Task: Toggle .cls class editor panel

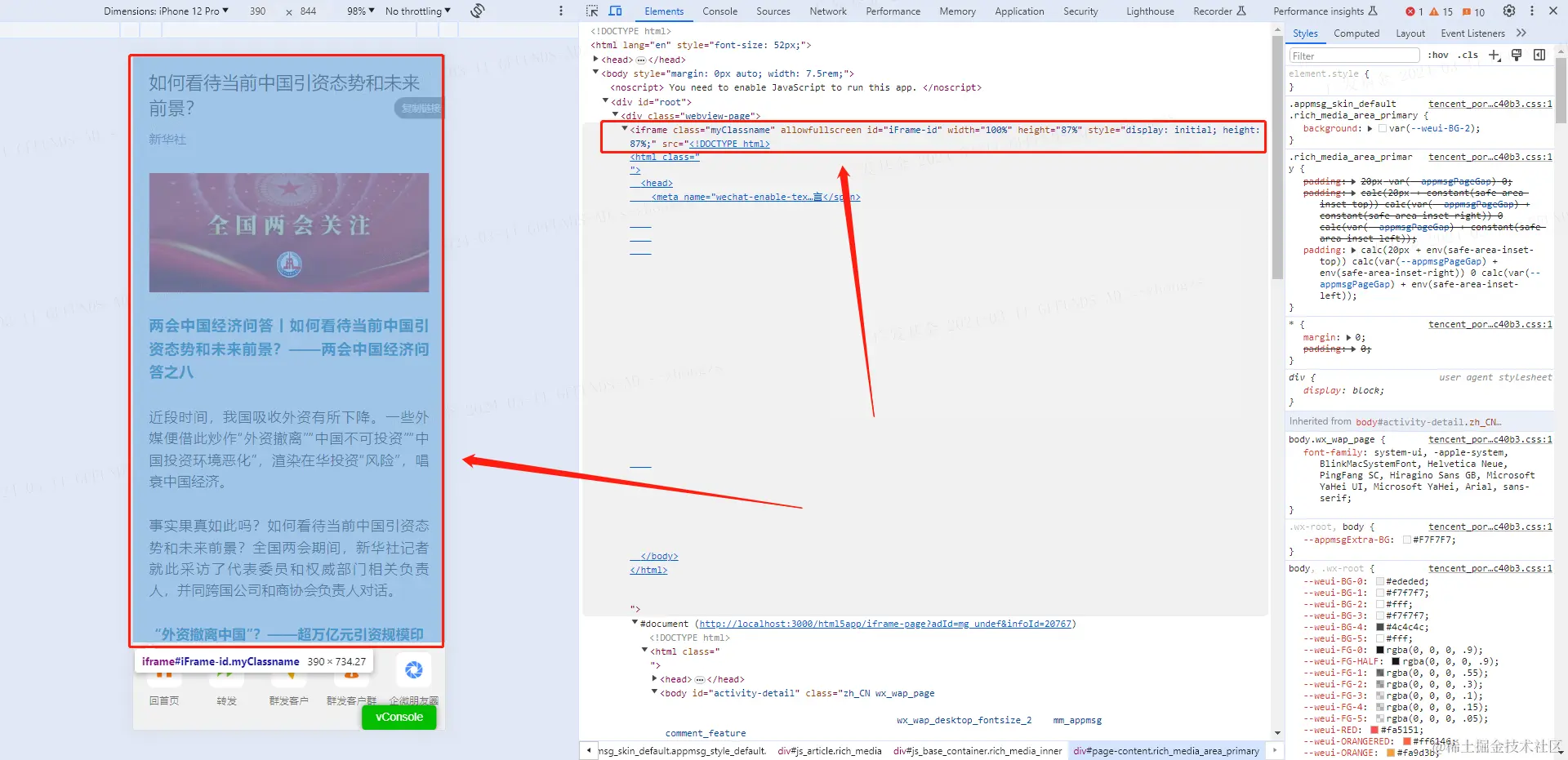Action: pos(1468,55)
